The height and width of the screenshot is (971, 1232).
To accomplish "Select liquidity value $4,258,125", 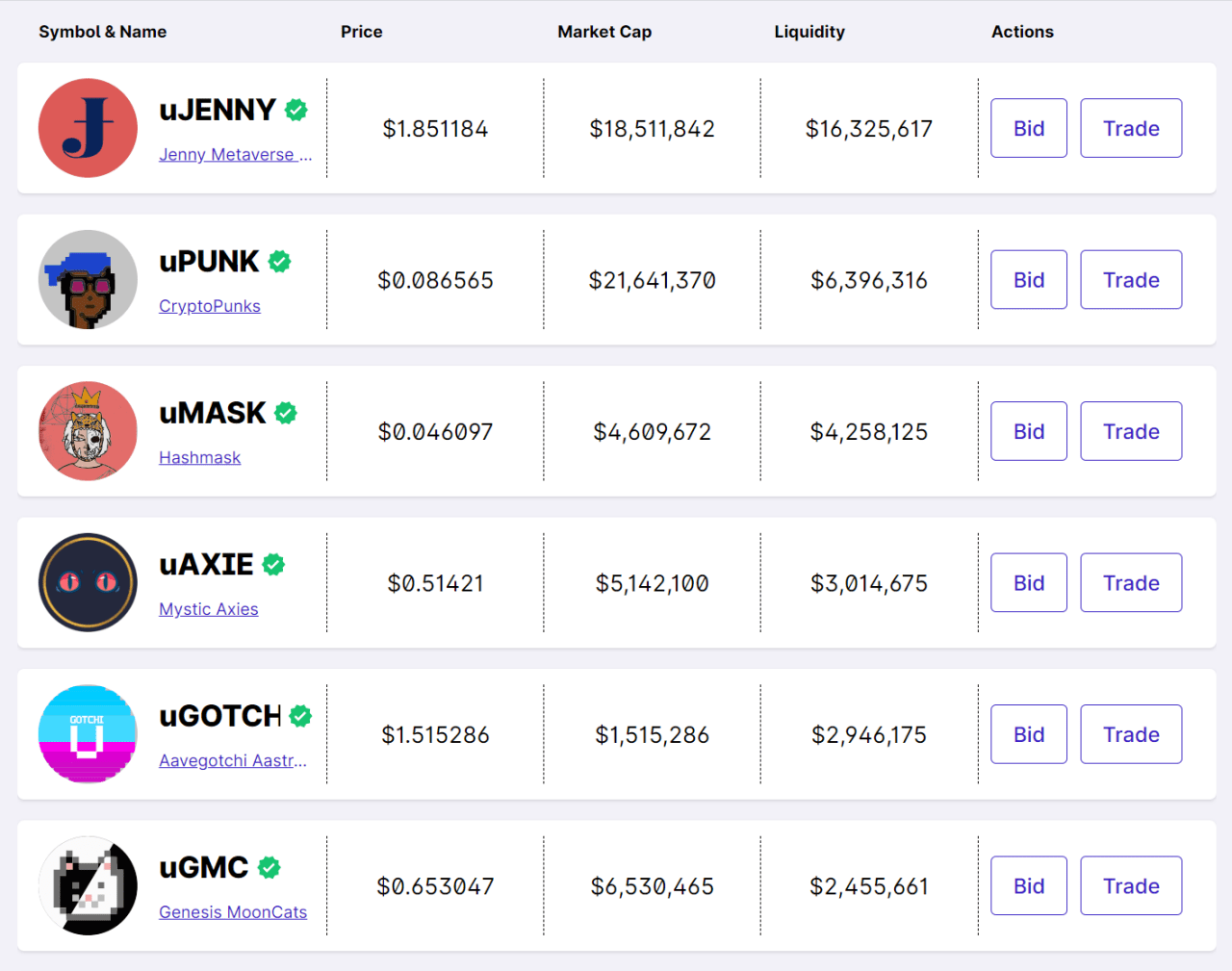I will (x=869, y=432).
